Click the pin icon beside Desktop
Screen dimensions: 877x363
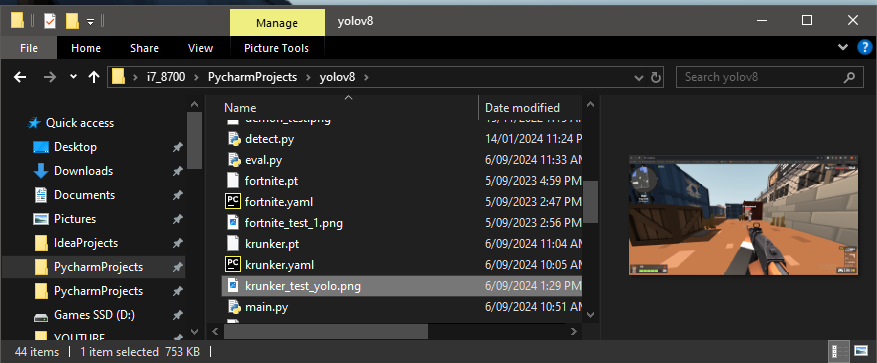(177, 147)
